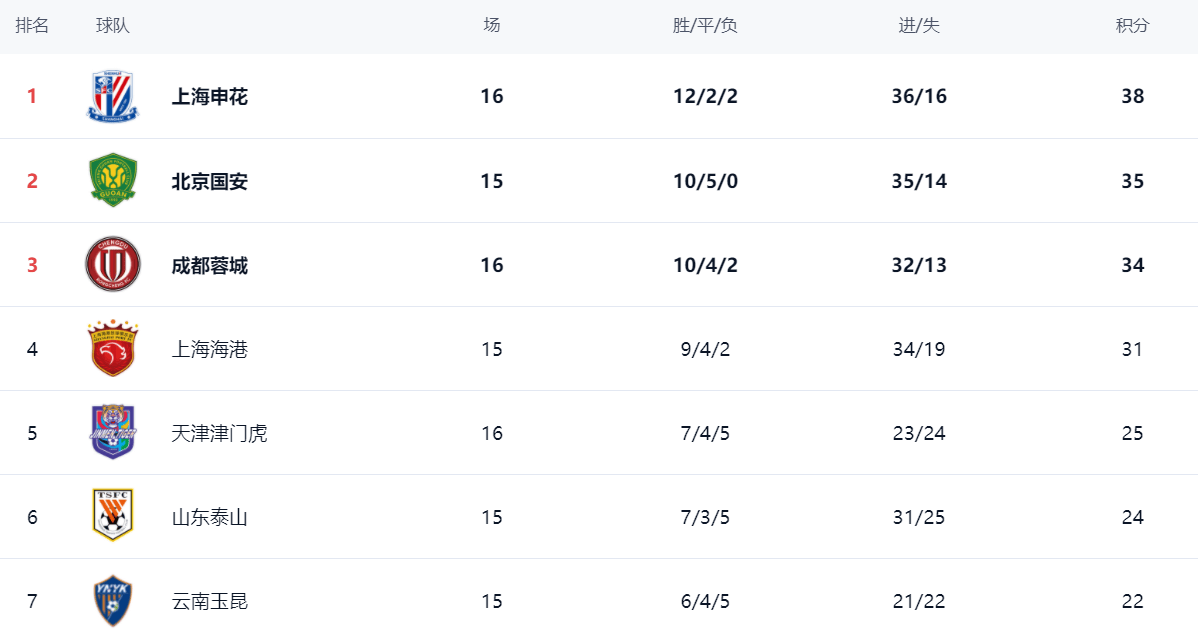The image size is (1198, 639).
Task: Open the 山东泰山 team name link
Action: [x=210, y=517]
